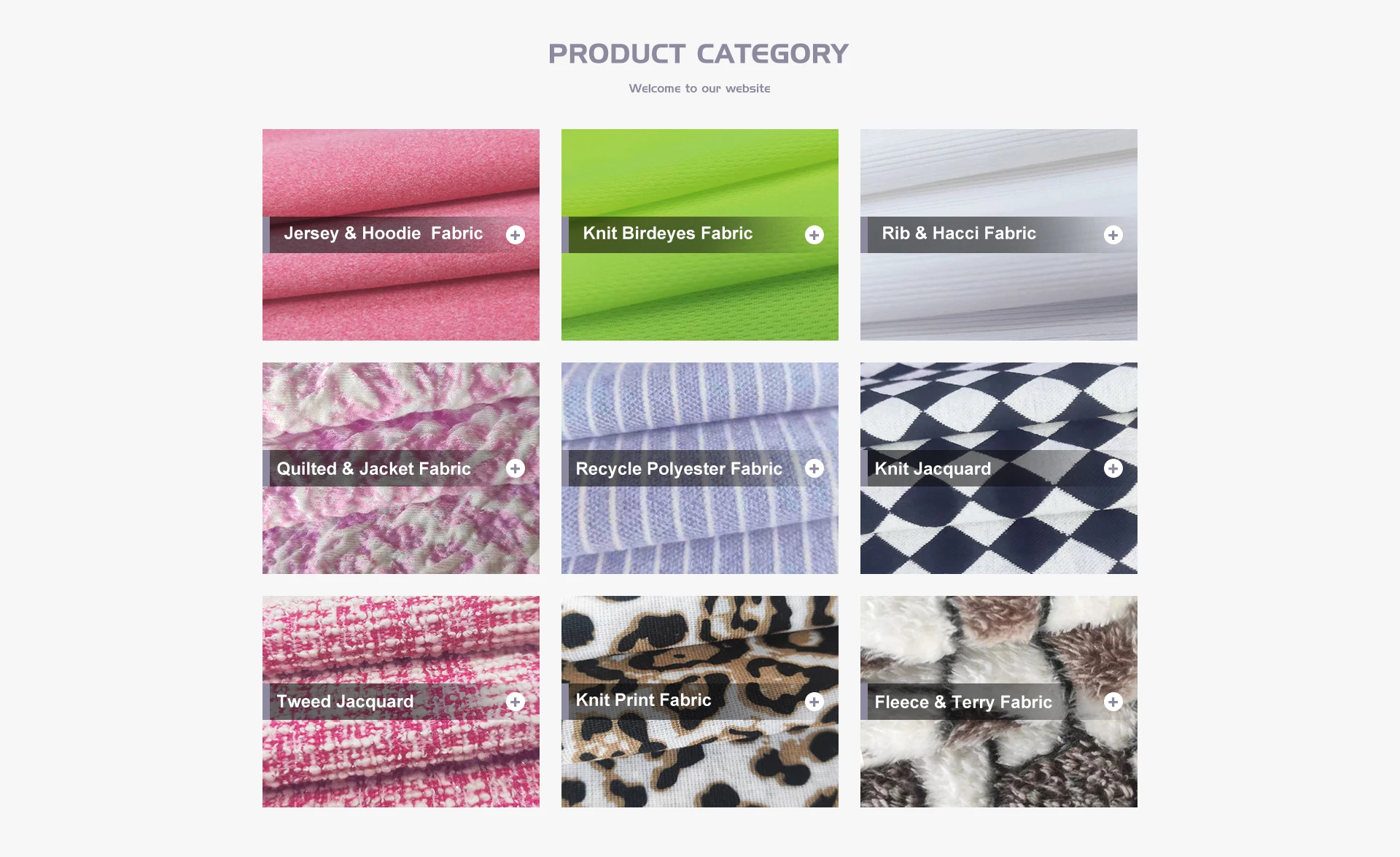View the Fleece & Terry Fabric label
Screen dimensions: 1400x857
coord(963,702)
